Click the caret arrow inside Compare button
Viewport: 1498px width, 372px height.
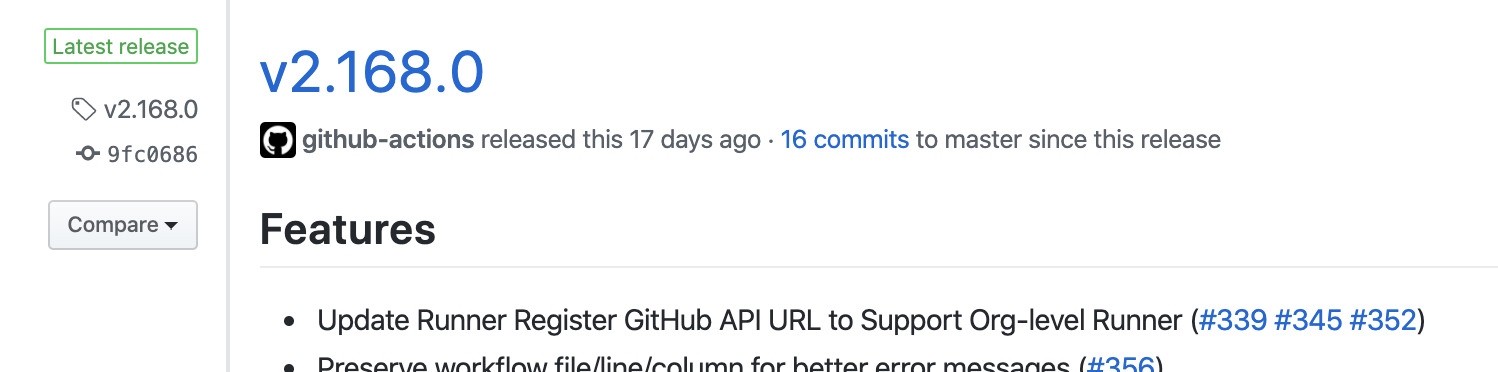[x=171, y=226]
